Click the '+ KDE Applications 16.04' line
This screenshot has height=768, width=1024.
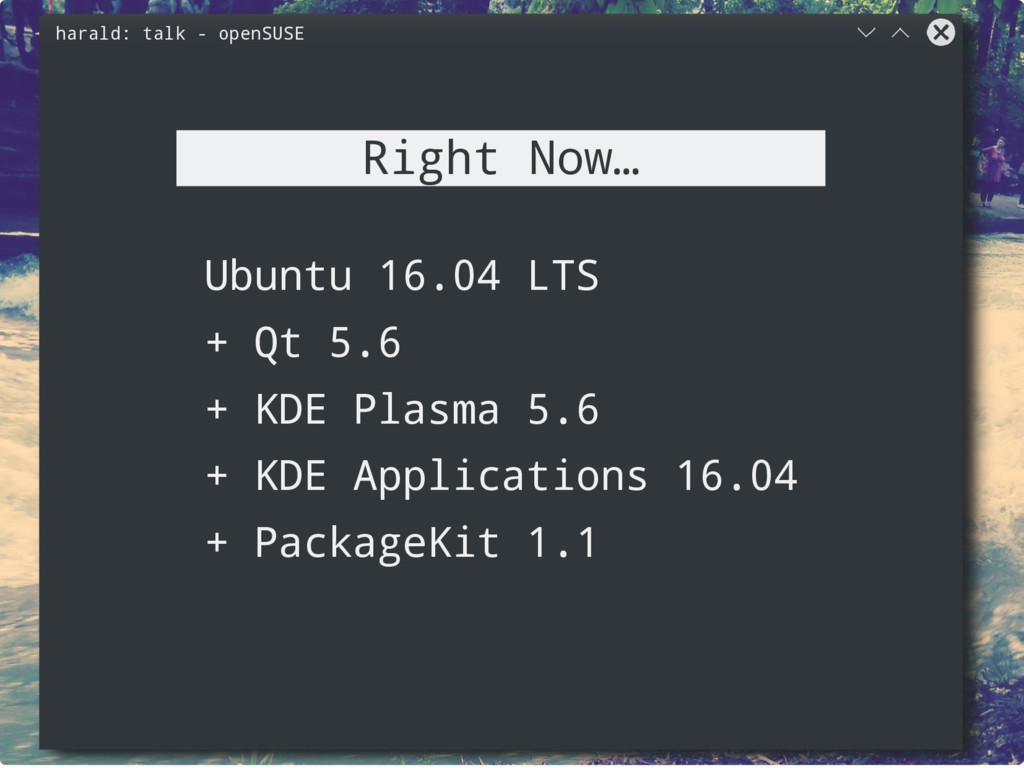tap(501, 476)
